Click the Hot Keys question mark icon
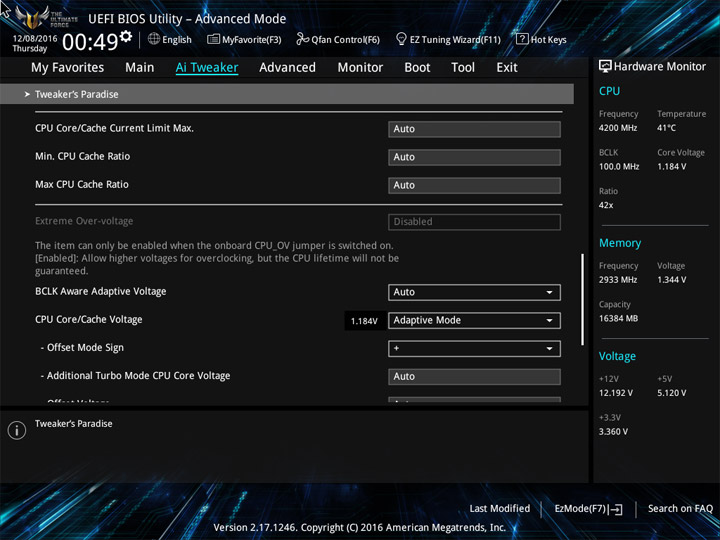Screen dimensions: 720x540 [x=522, y=39]
